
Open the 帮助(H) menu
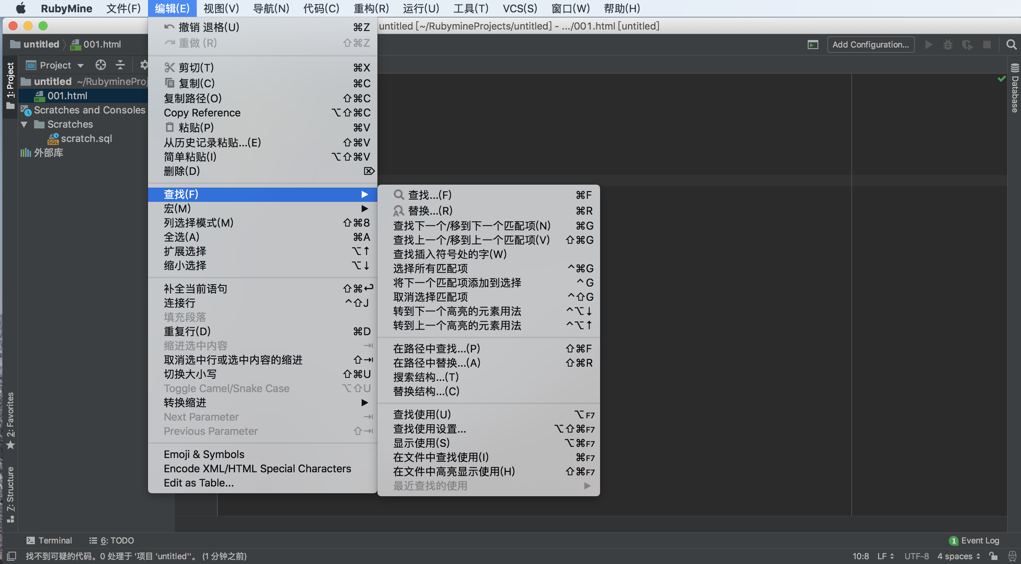622,8
